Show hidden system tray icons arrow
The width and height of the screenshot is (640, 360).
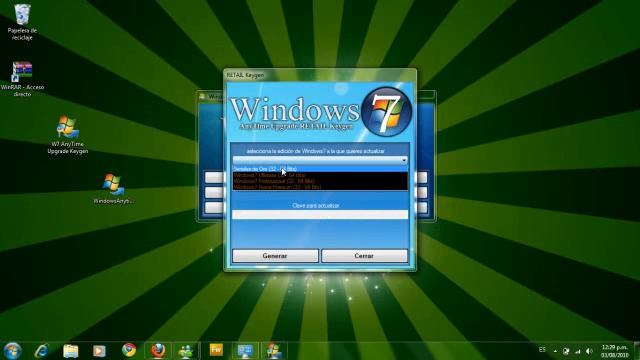tap(555, 351)
